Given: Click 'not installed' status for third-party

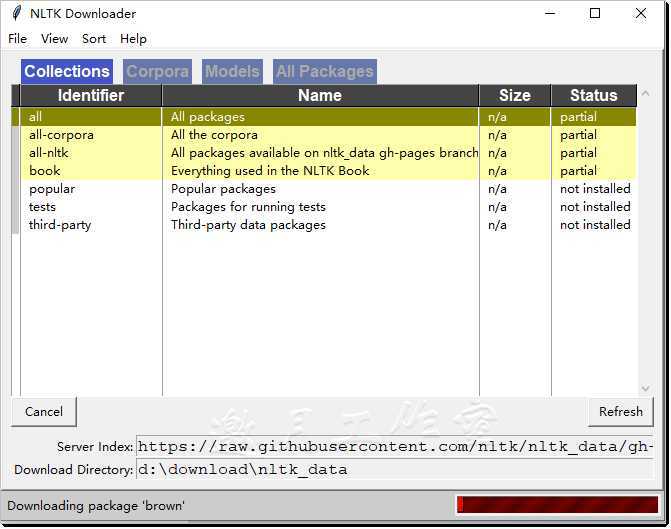Looking at the screenshot, I should pos(595,225).
